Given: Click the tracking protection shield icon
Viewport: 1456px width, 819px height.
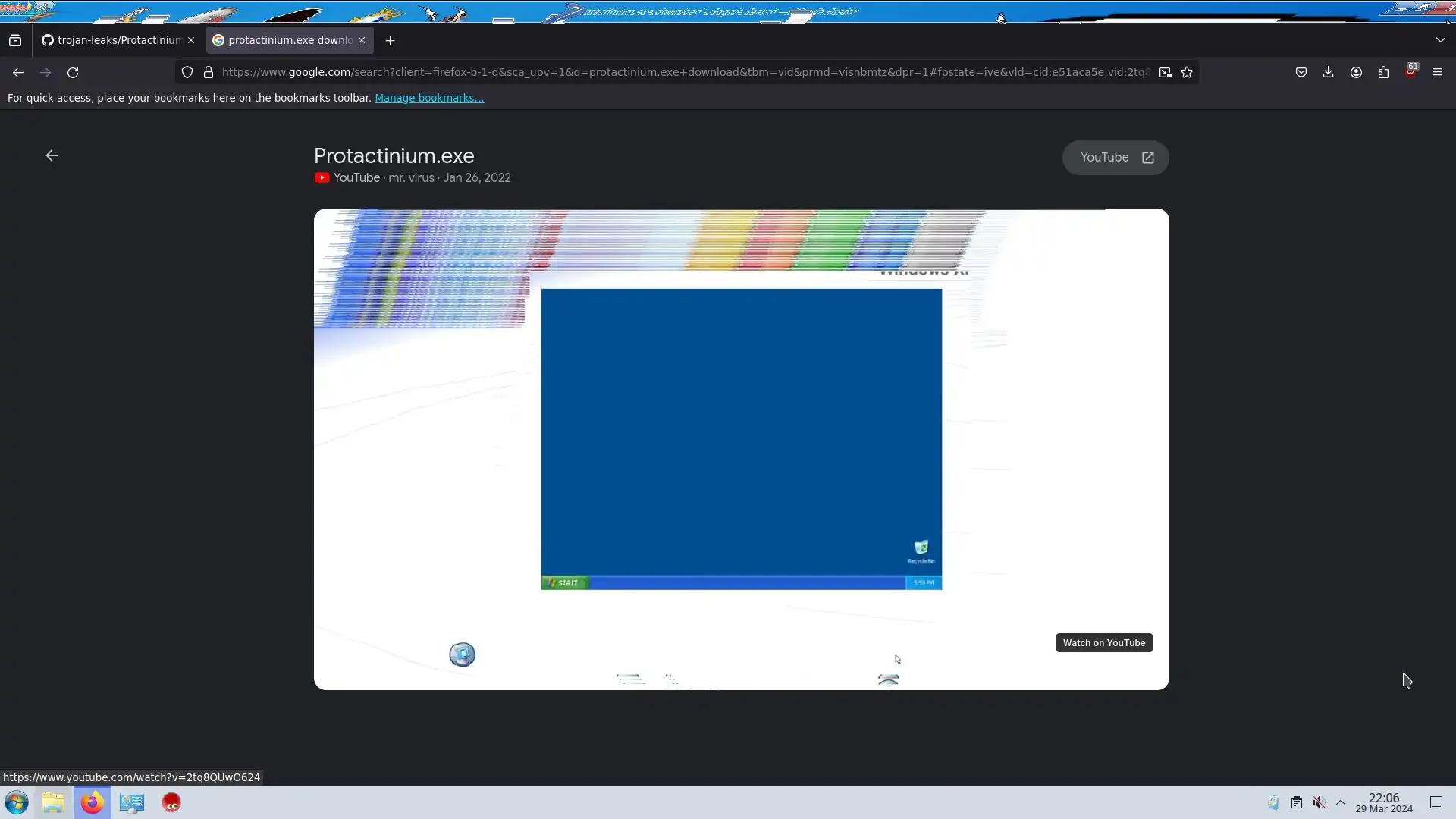Looking at the screenshot, I should coord(187,73).
